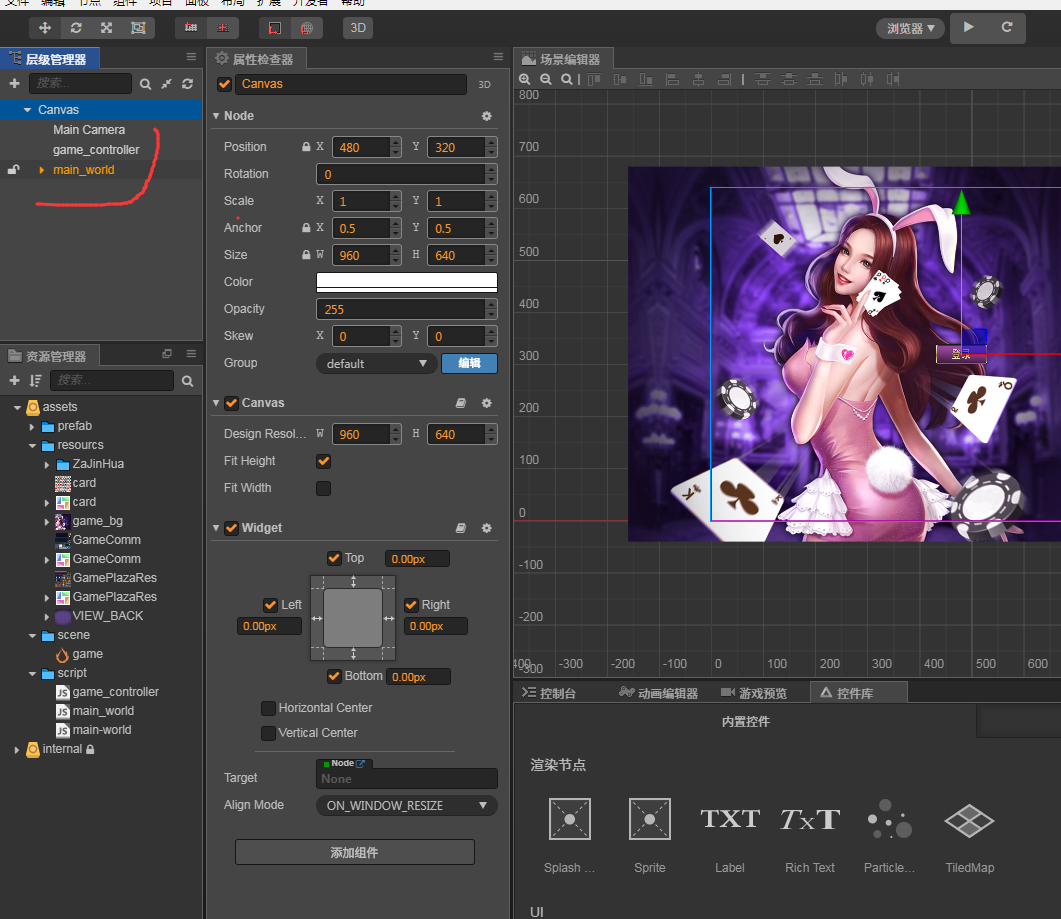Select the Rich Text control icon
The width and height of the screenshot is (1061, 919).
pyautogui.click(x=810, y=819)
